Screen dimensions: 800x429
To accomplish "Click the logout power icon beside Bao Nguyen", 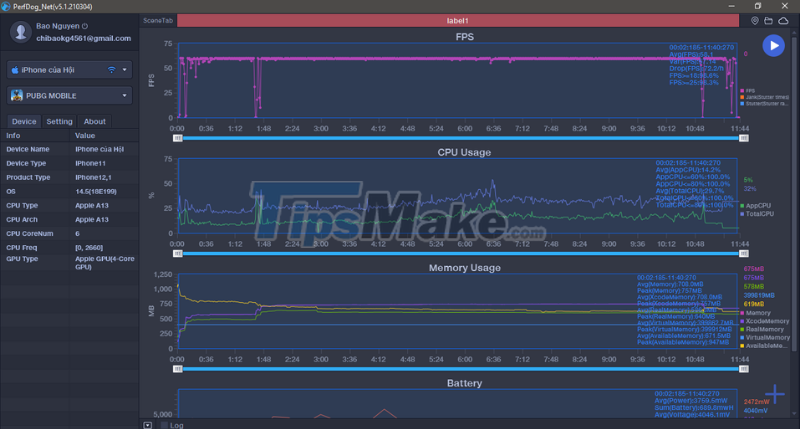I will tap(84, 26).
